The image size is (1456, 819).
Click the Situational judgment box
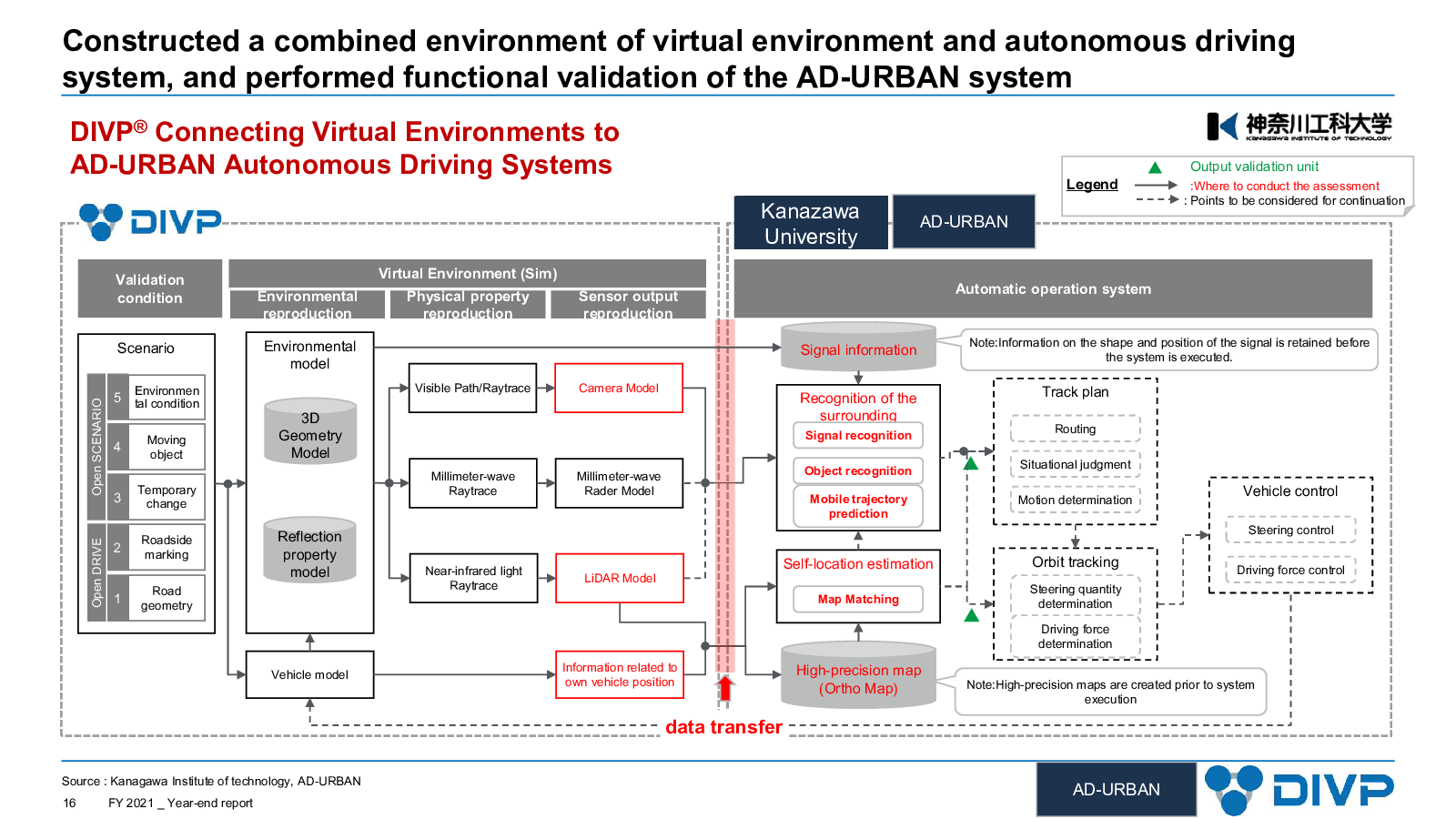[1076, 464]
